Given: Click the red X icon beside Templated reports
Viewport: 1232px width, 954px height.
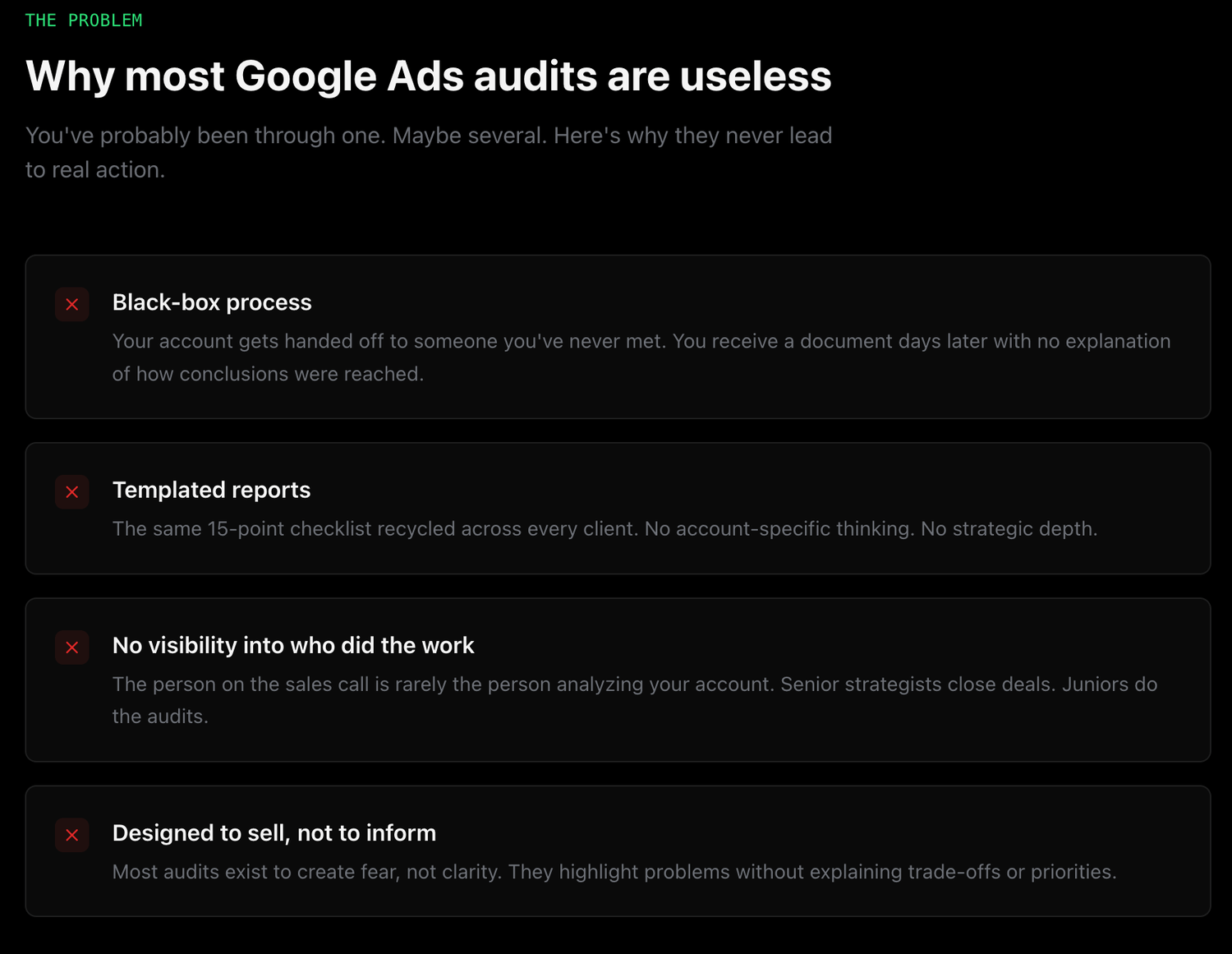Looking at the screenshot, I should pyautogui.click(x=72, y=491).
